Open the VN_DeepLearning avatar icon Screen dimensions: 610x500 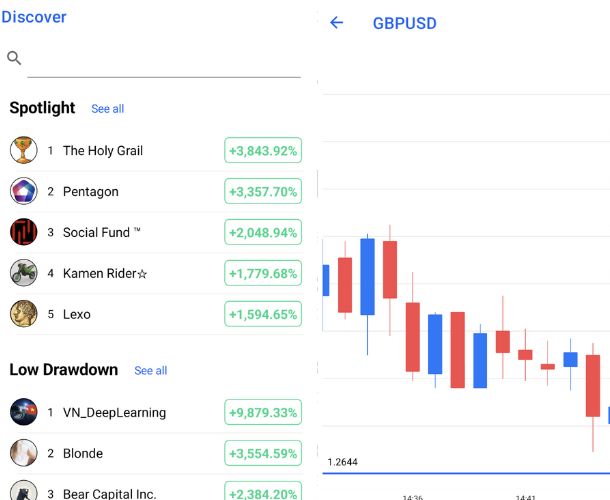point(23,412)
